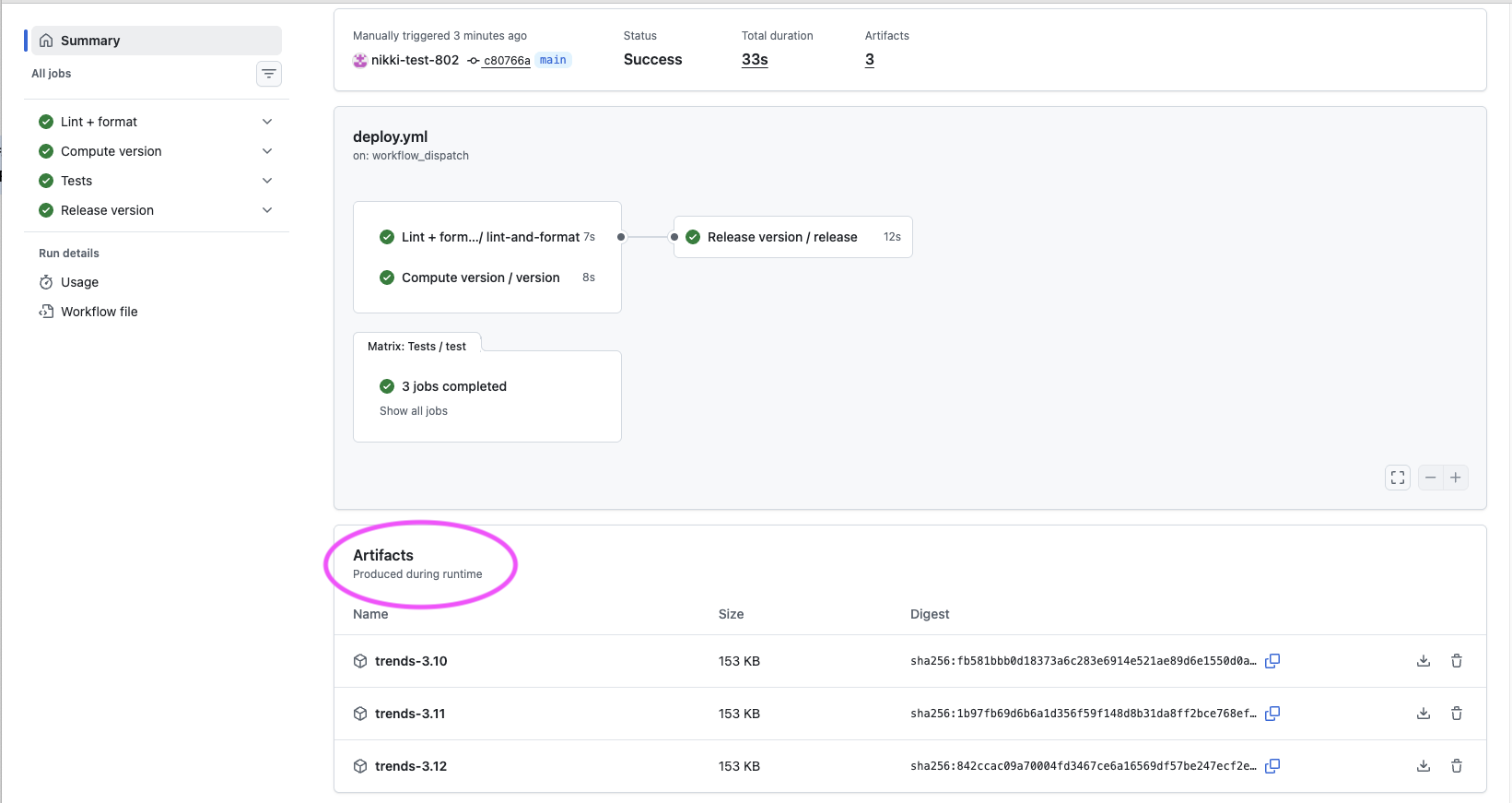Open artifact trends-3.12
Screen dimensions: 1512x803
pos(411,766)
